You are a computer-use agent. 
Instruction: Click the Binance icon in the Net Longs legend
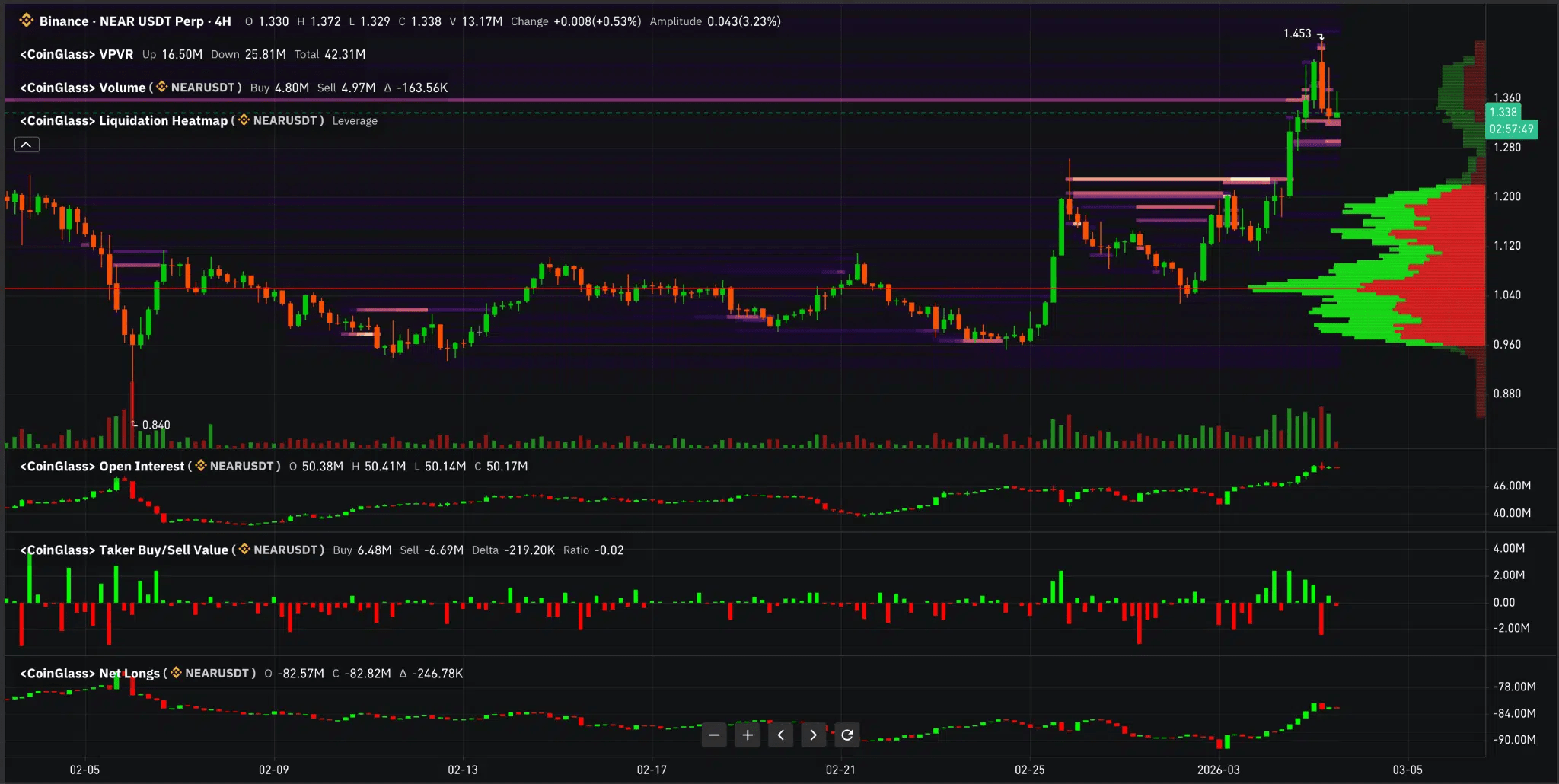click(x=176, y=672)
